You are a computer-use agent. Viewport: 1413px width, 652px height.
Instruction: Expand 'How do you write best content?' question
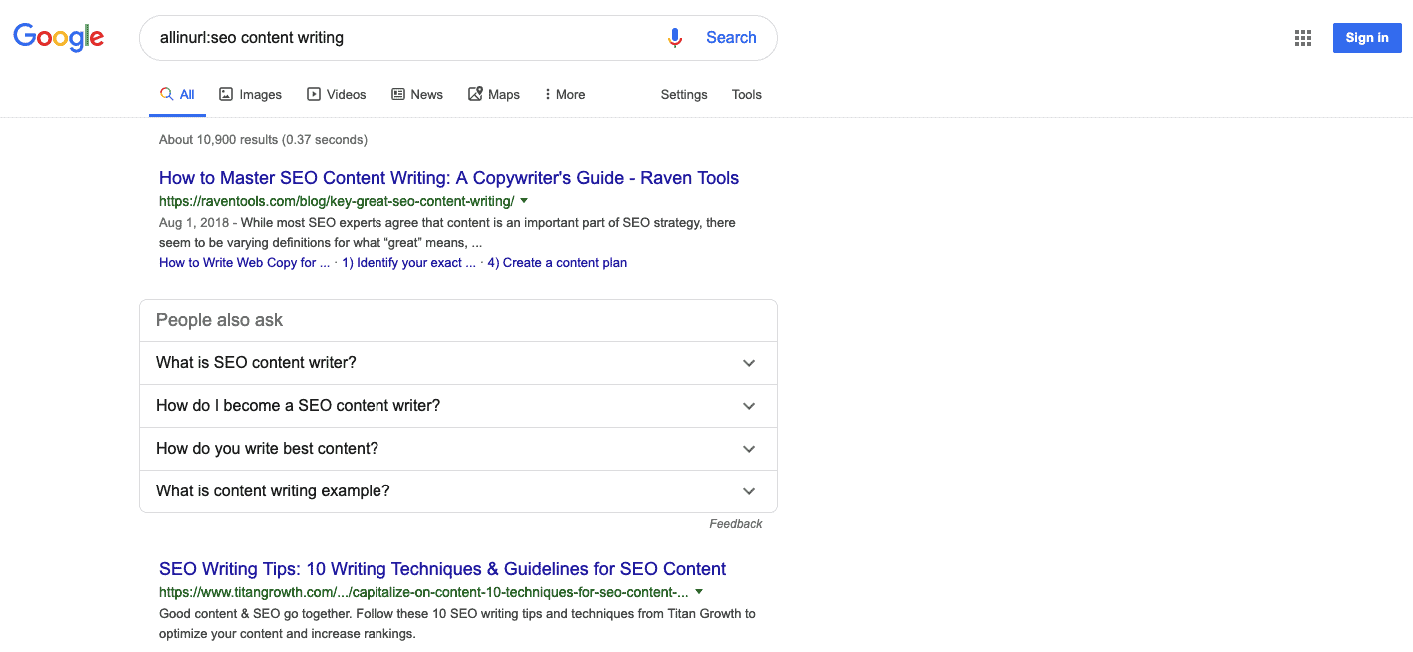point(748,448)
